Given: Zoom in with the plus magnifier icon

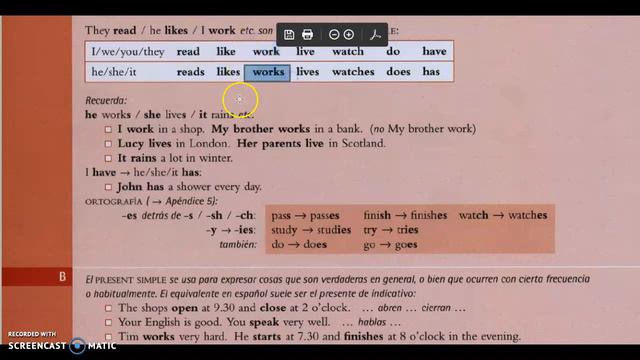Looking at the screenshot, I should [349, 35].
